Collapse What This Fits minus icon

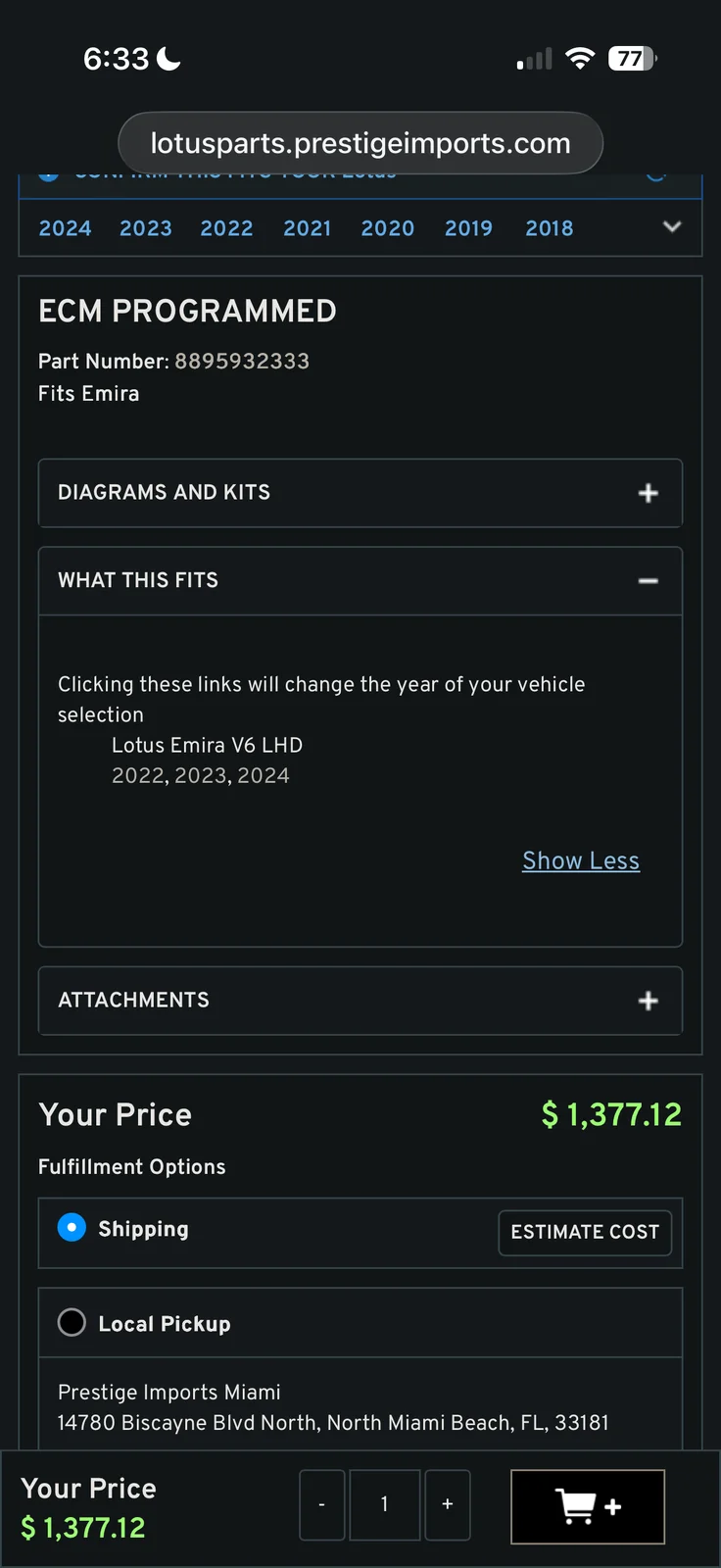[x=648, y=581]
